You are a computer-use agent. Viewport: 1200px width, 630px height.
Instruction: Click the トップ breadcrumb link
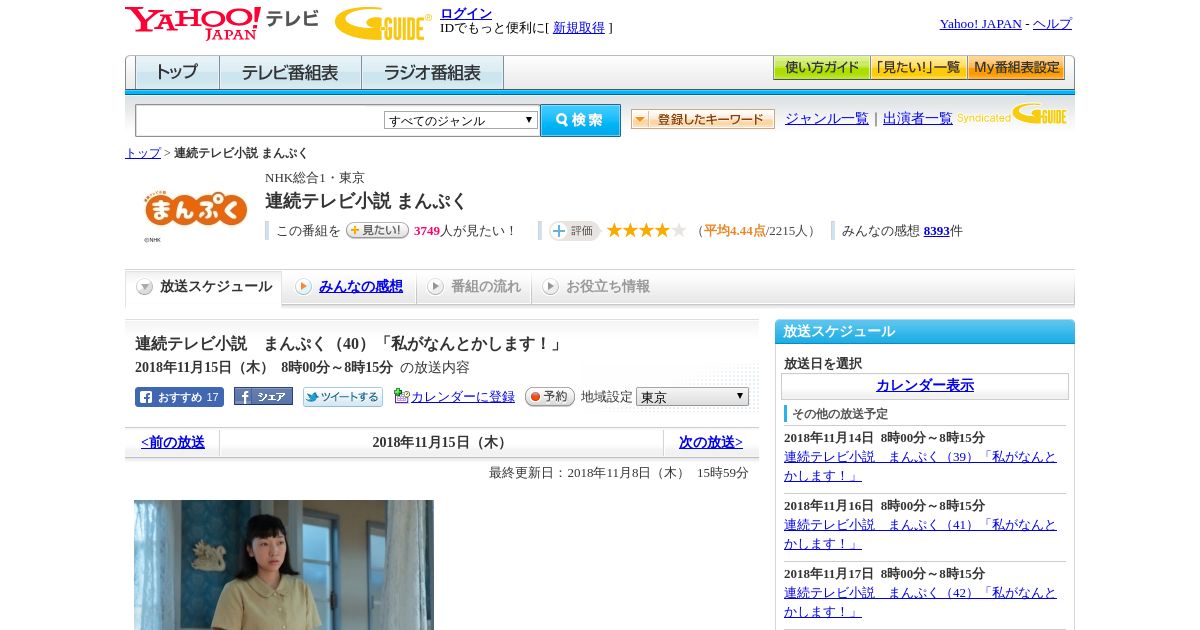point(143,153)
